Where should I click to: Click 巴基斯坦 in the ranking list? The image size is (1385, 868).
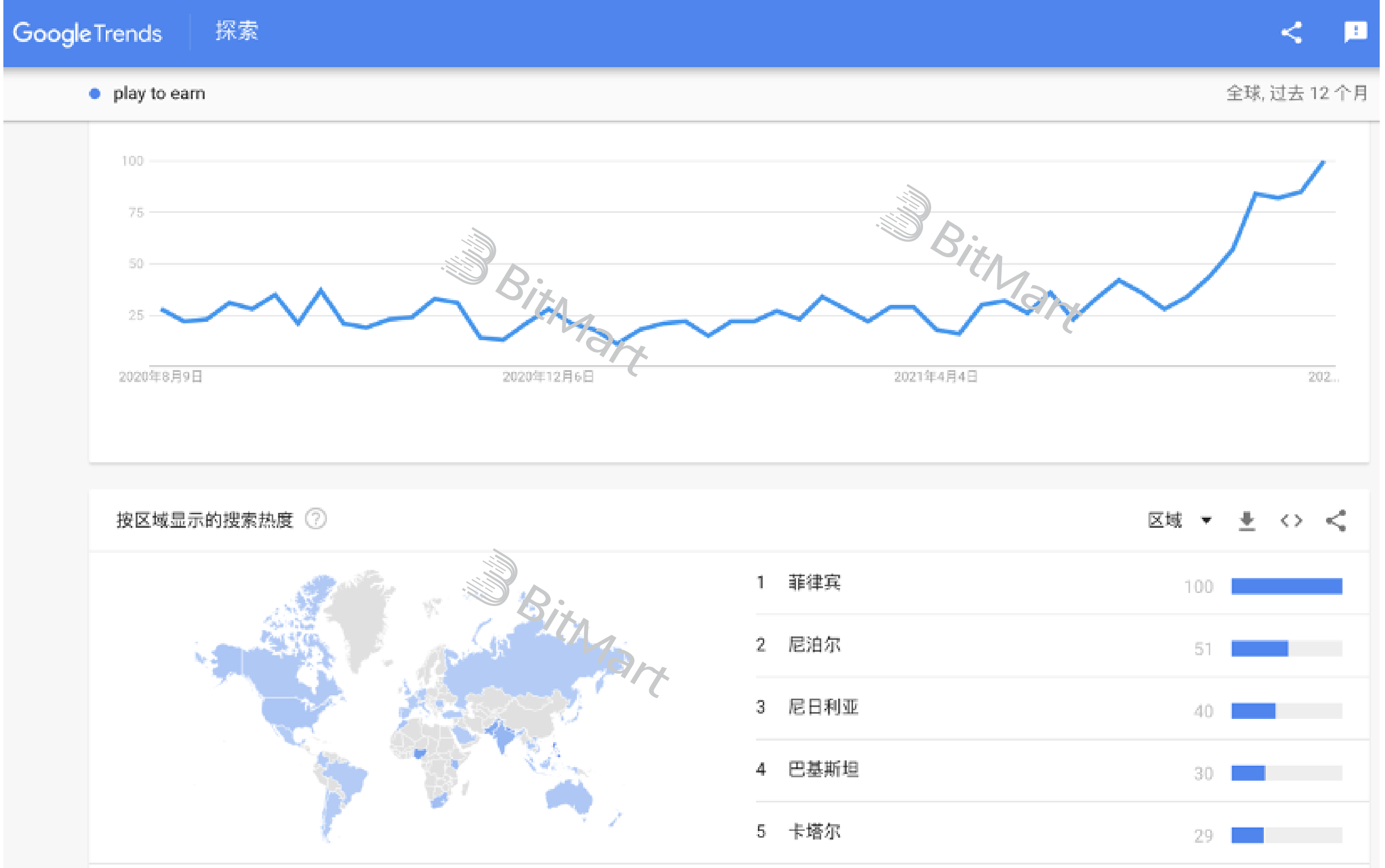pos(823,769)
